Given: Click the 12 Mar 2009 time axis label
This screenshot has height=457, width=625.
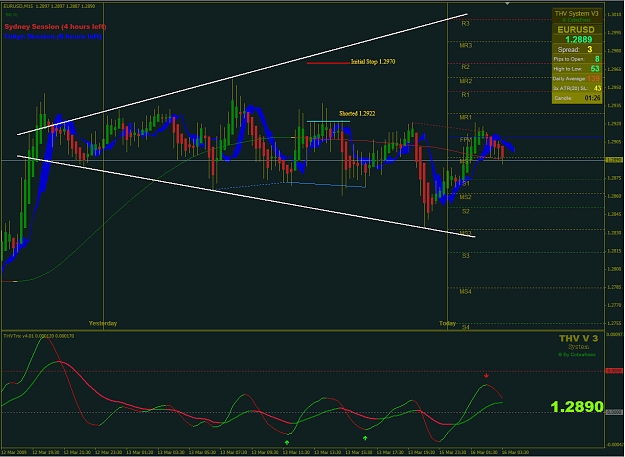Looking at the screenshot, I should [14, 453].
